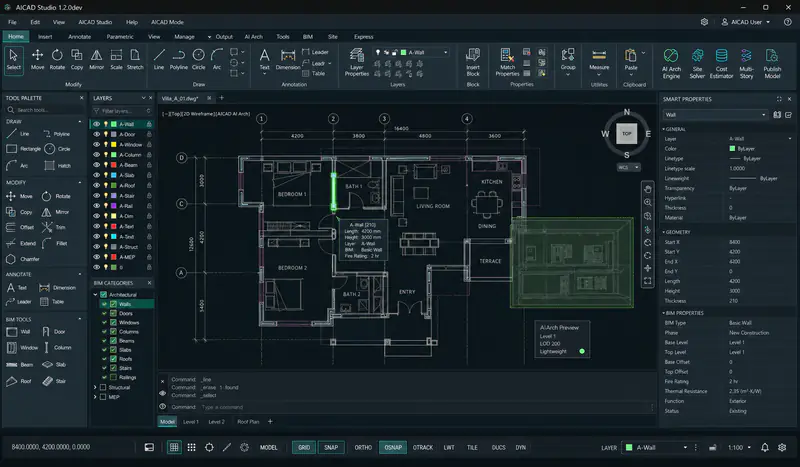Screen dimensions: 800x467
Task: Pick the Chamfer tool in Tool Palette
Action: coord(22,259)
